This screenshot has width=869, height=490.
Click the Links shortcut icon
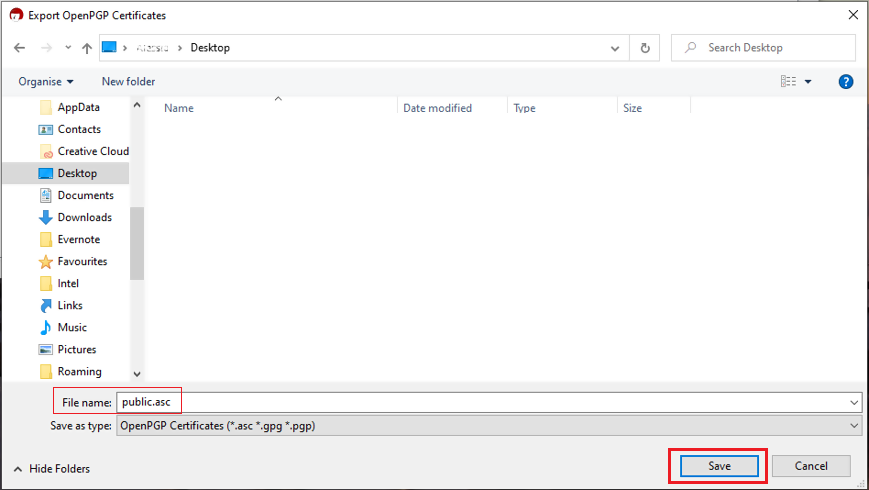pyautogui.click(x=45, y=305)
